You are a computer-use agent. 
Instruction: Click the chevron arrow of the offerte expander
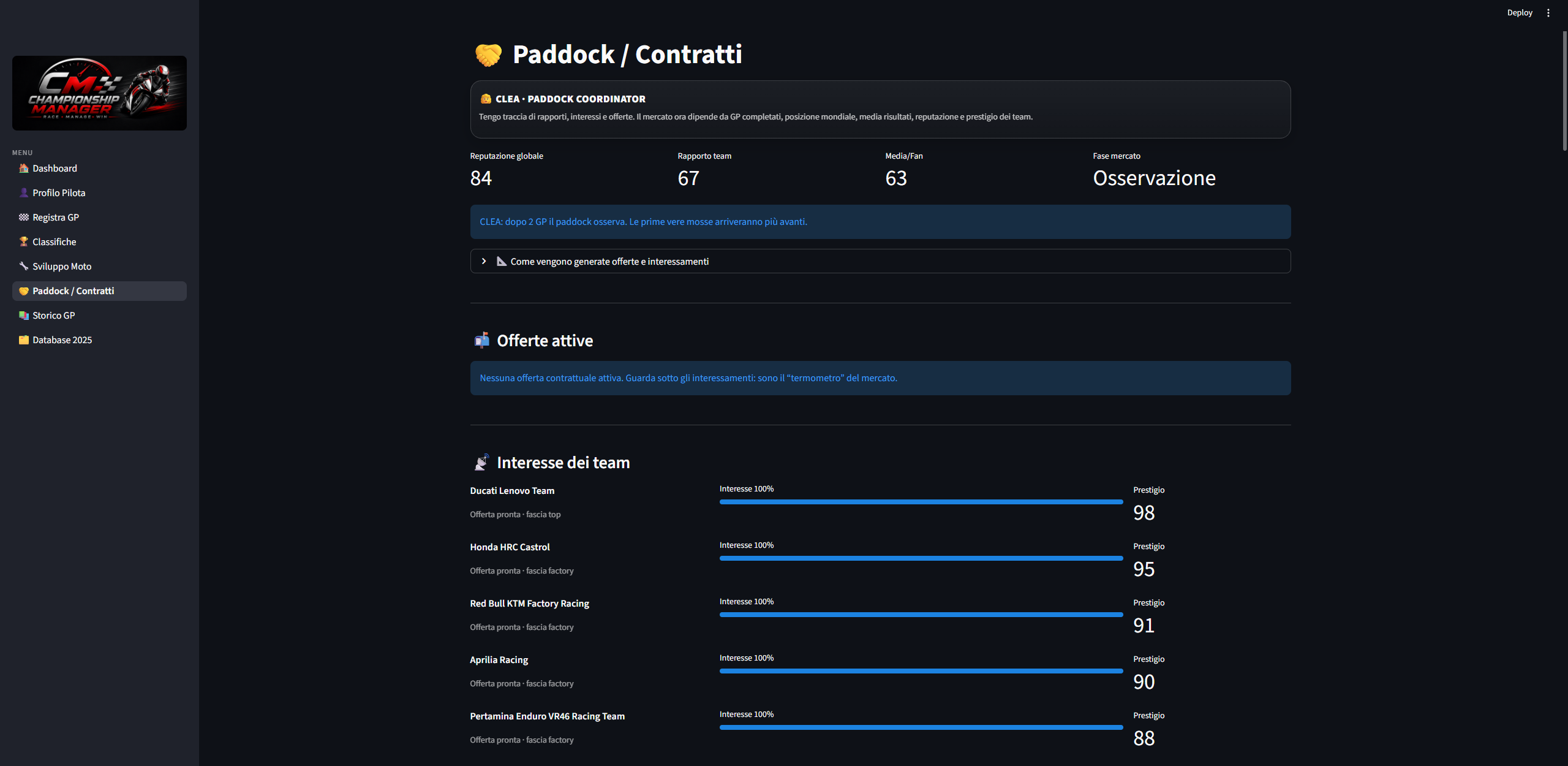pos(484,261)
